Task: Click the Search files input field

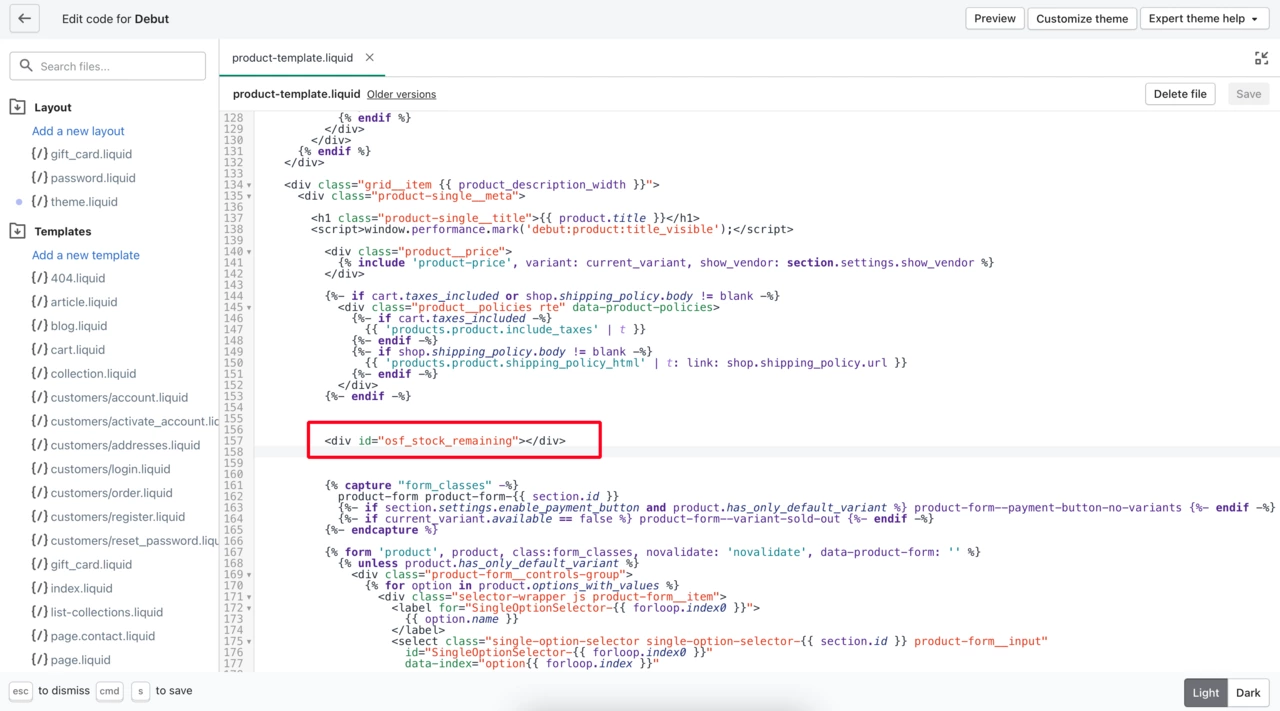Action: point(108,66)
